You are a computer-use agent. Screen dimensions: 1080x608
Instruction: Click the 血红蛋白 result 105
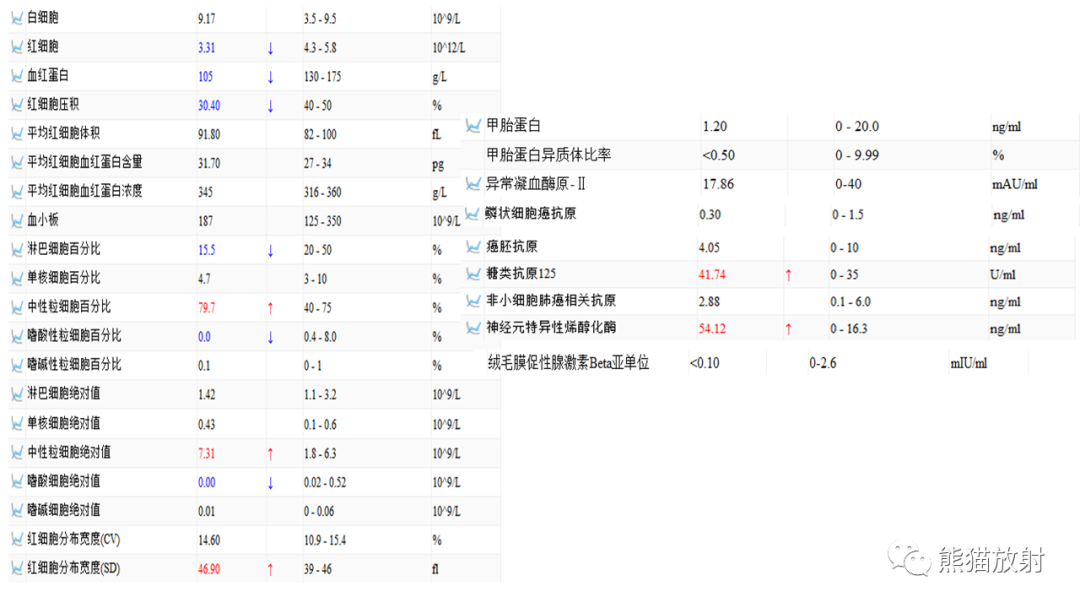[205, 76]
